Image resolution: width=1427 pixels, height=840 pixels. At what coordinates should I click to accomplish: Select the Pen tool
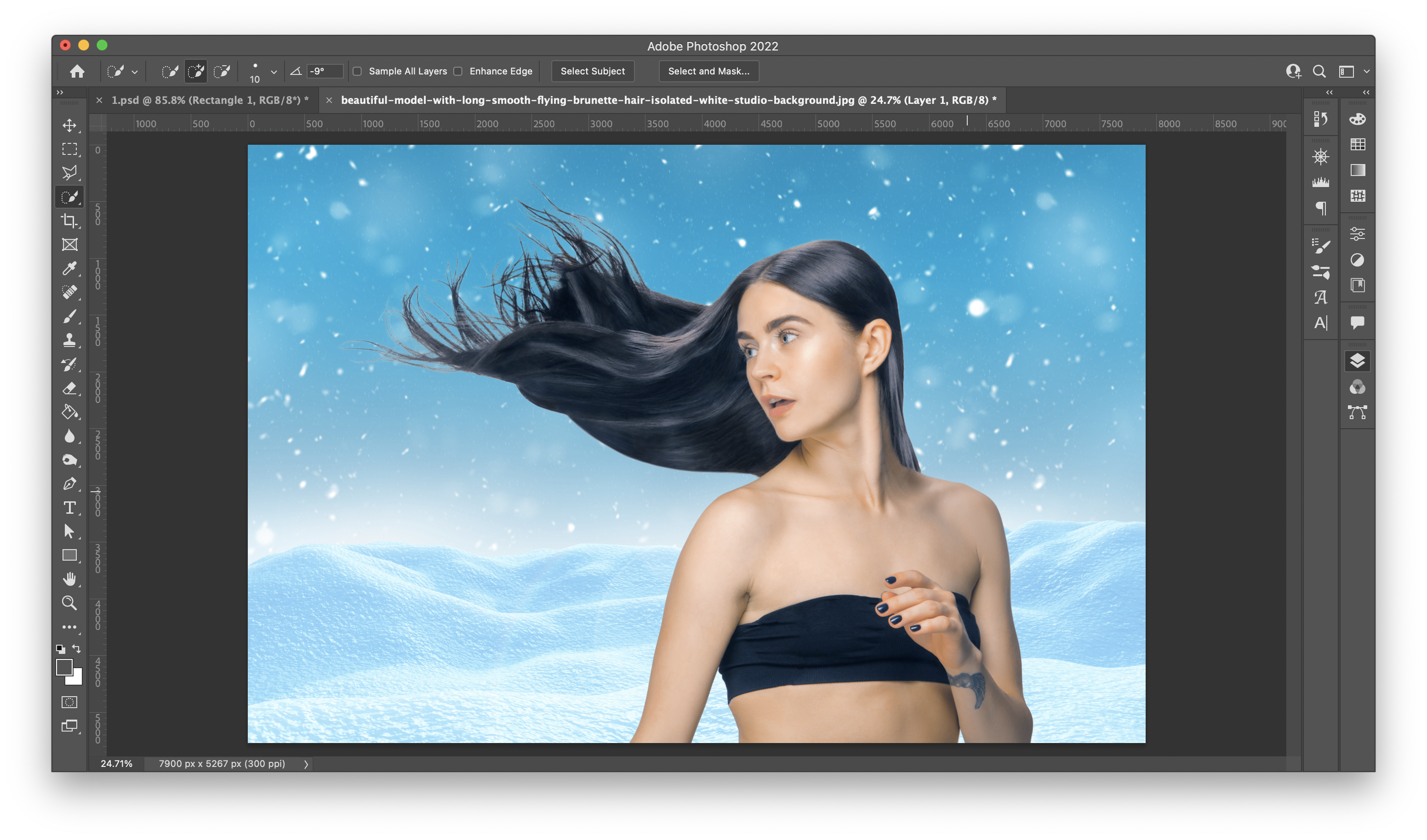70,484
